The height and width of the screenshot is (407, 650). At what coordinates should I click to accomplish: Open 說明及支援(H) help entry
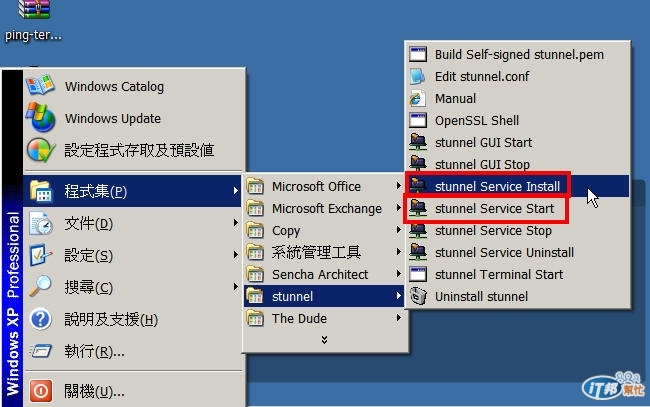coord(133,319)
